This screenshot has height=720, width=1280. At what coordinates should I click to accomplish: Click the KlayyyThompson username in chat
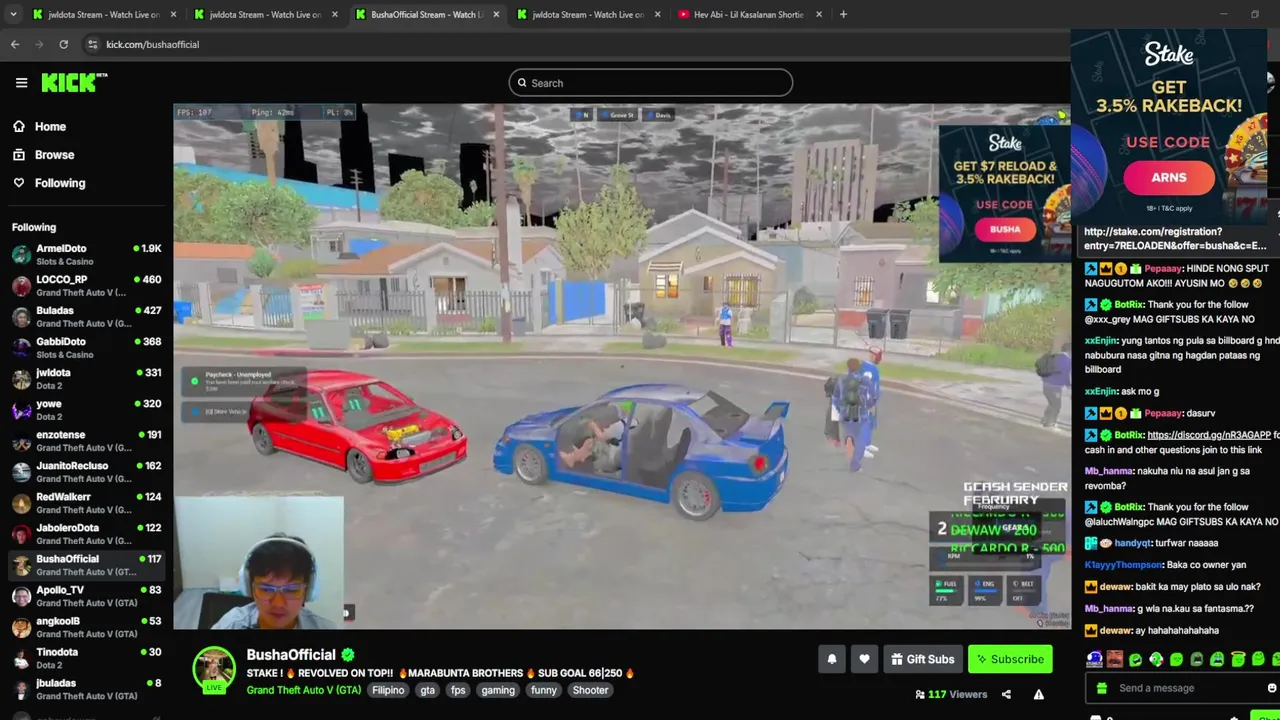pyautogui.click(x=1123, y=565)
